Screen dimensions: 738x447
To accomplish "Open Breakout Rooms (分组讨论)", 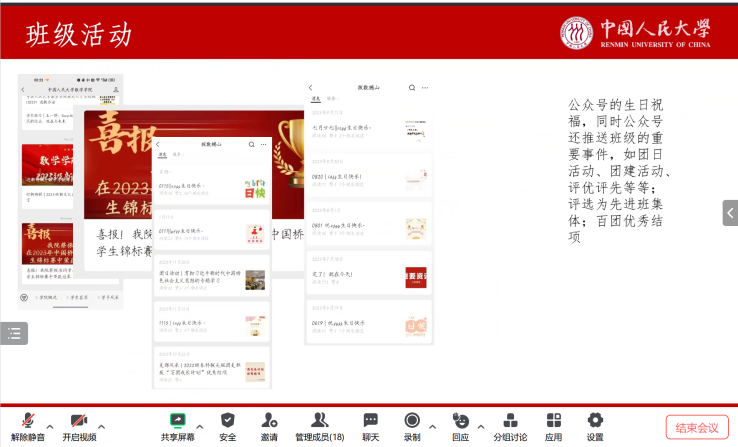I will coord(510,421).
